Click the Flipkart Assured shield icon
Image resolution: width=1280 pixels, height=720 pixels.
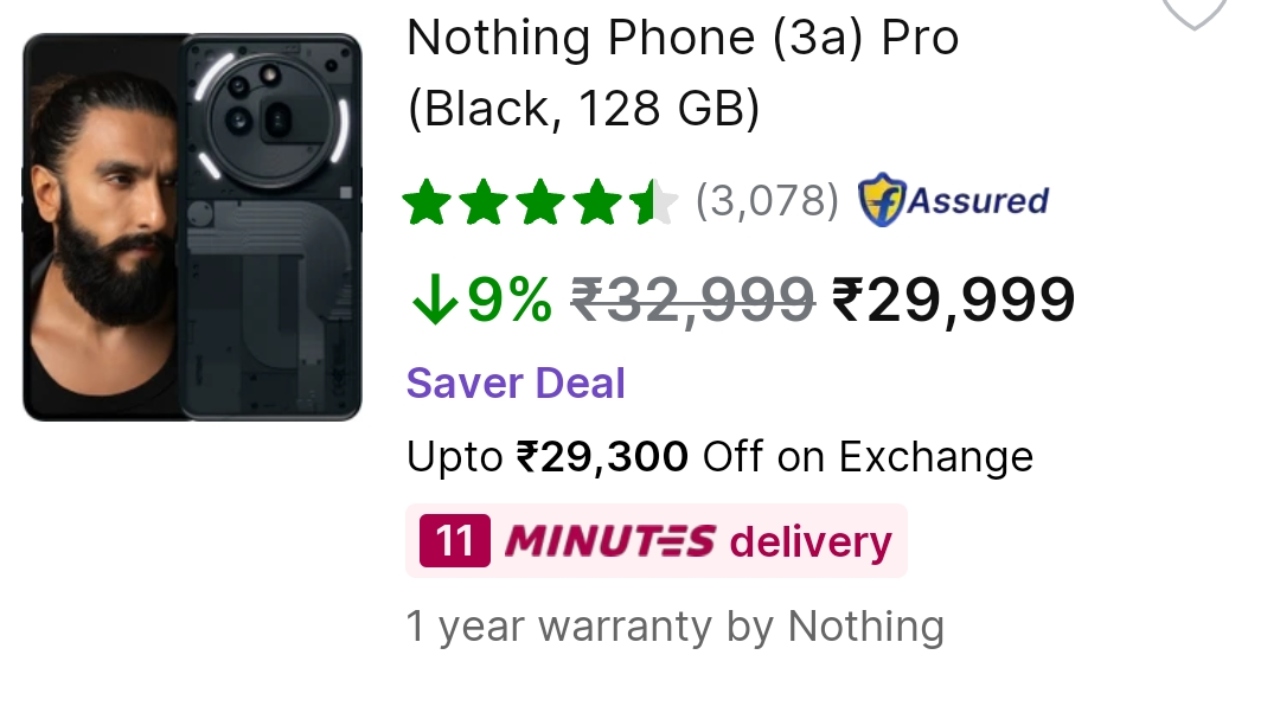[x=881, y=201]
